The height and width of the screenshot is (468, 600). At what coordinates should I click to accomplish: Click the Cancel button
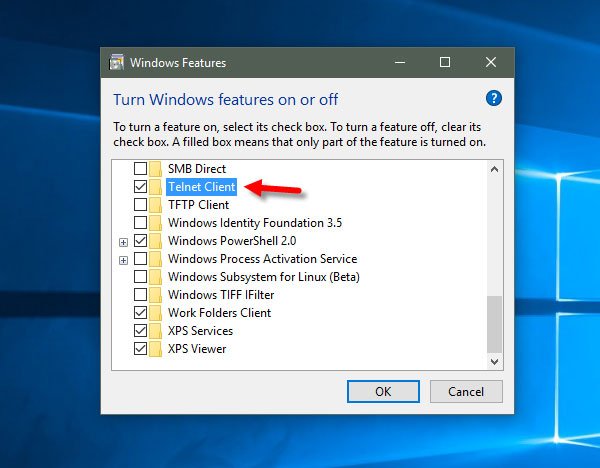point(466,391)
